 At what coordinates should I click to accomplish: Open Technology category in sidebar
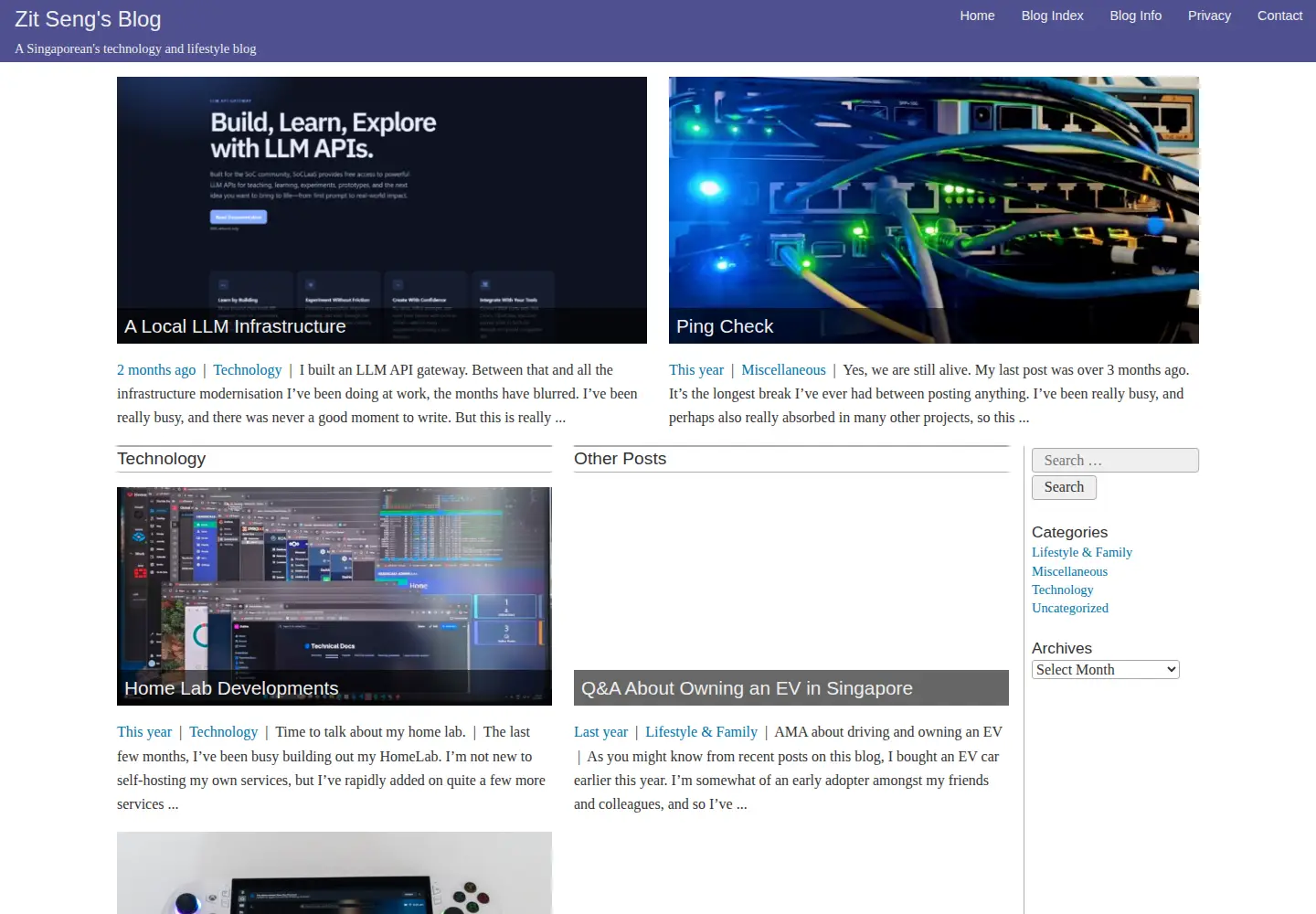[x=1062, y=590]
